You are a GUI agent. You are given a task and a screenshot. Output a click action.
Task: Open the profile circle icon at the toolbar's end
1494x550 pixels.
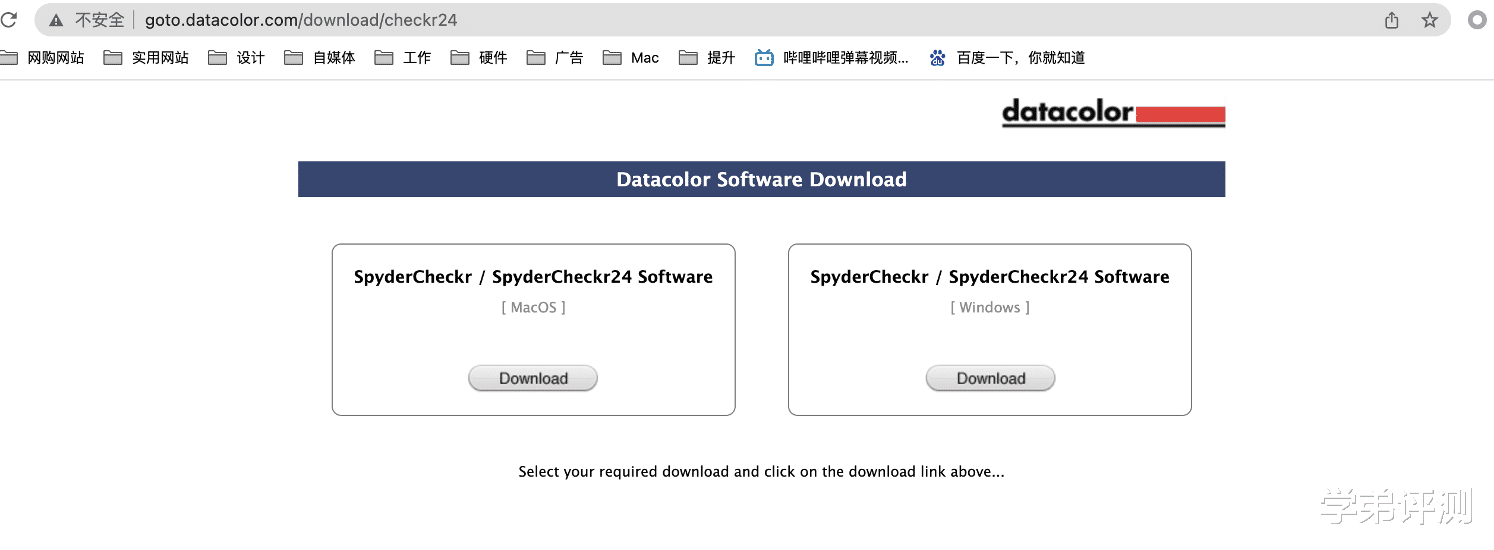coord(1477,20)
